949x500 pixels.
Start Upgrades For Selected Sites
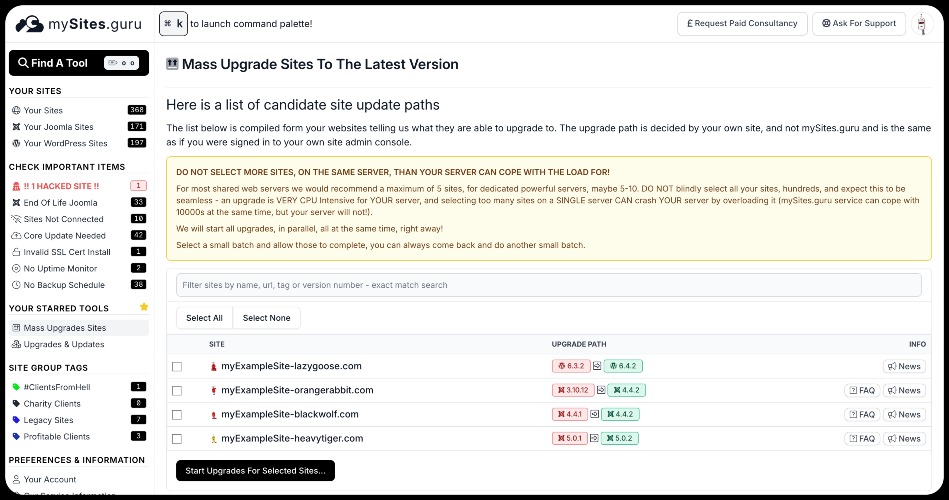pyautogui.click(x=255, y=470)
